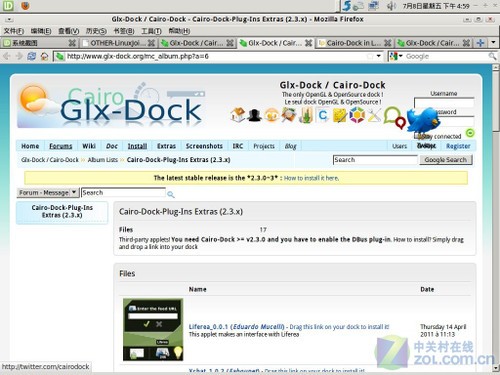The height and width of the screenshot is (375, 500).
Task: Click the house icon in the site dock
Action: coord(238,115)
